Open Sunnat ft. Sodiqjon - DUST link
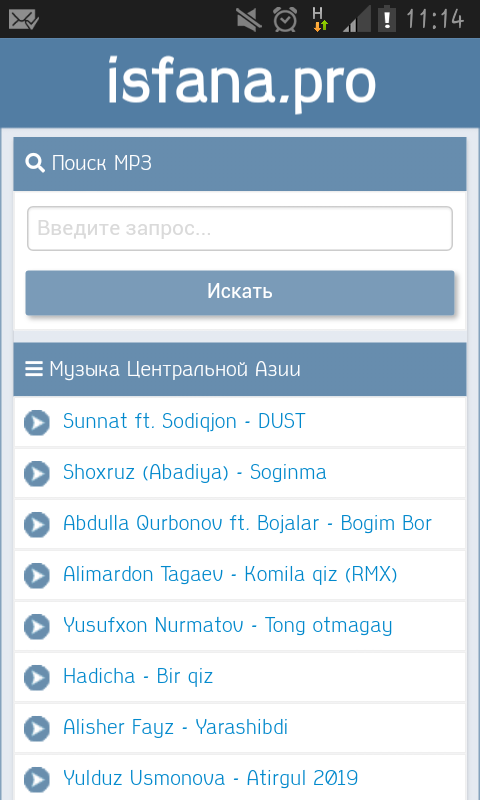480x800 pixels. click(x=184, y=421)
